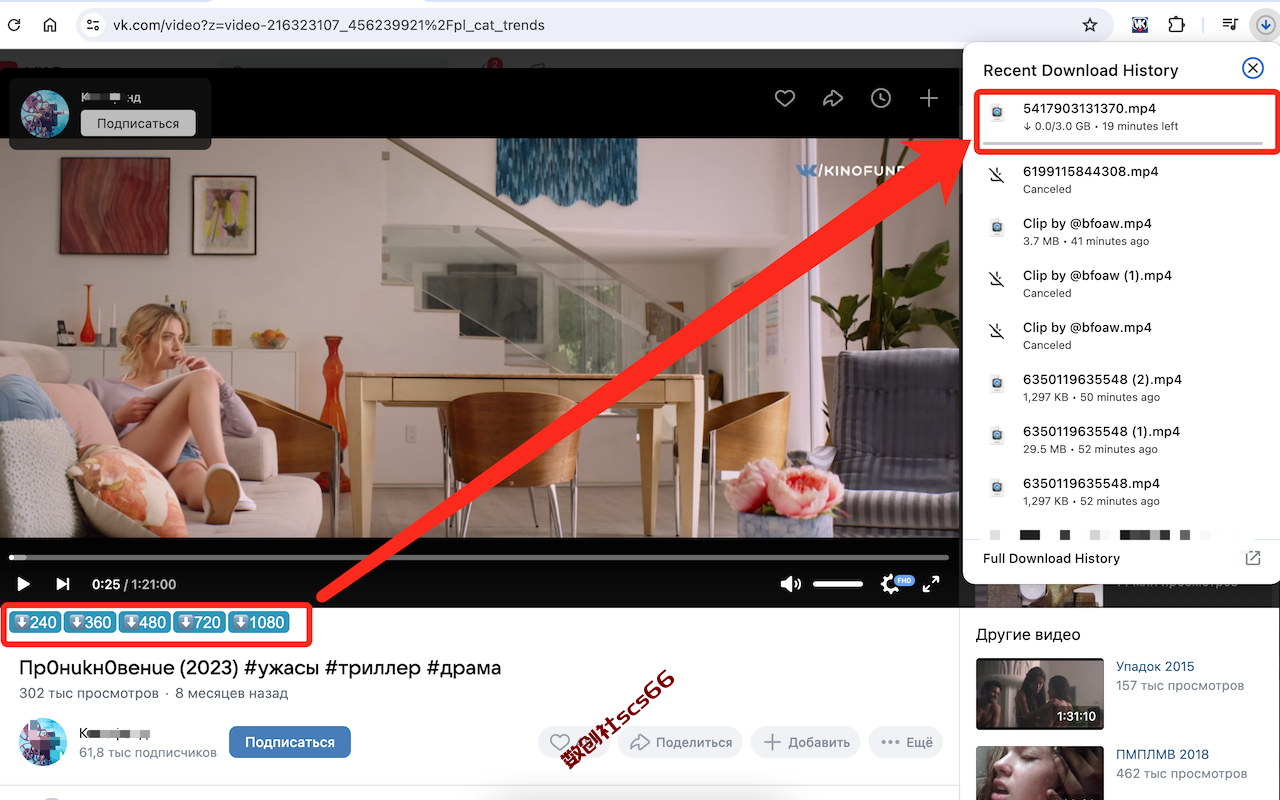Open 6350119635548.mp4 download from 52 minutes ago
The height and width of the screenshot is (800, 1280).
pyautogui.click(x=1121, y=491)
